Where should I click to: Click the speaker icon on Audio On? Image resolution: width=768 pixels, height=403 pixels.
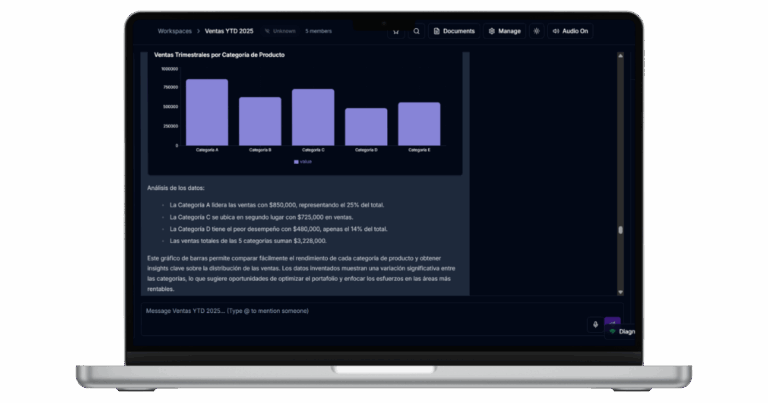click(x=555, y=31)
